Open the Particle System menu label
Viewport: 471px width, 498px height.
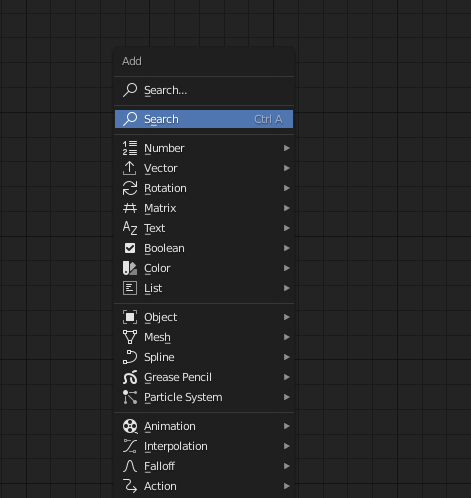(183, 397)
